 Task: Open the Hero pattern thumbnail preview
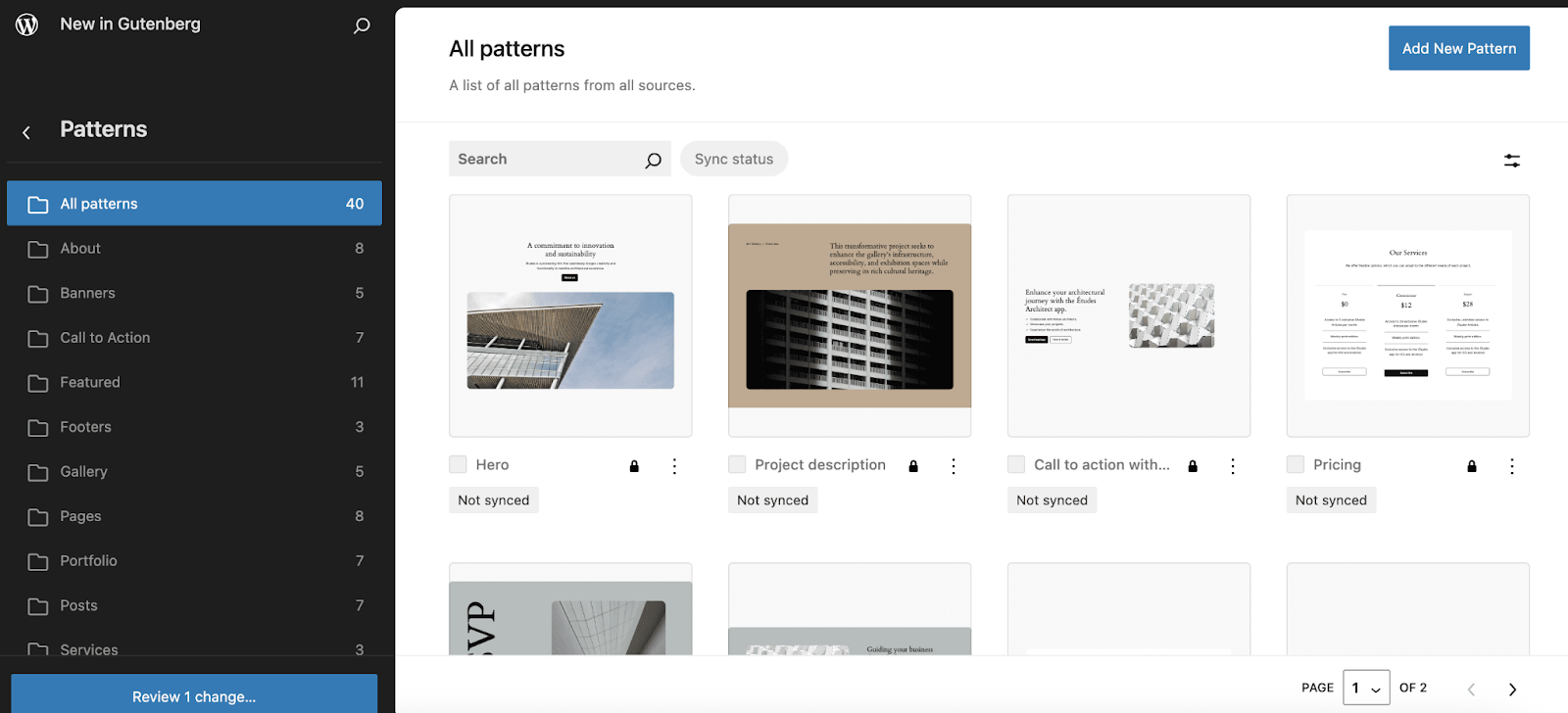pos(570,315)
